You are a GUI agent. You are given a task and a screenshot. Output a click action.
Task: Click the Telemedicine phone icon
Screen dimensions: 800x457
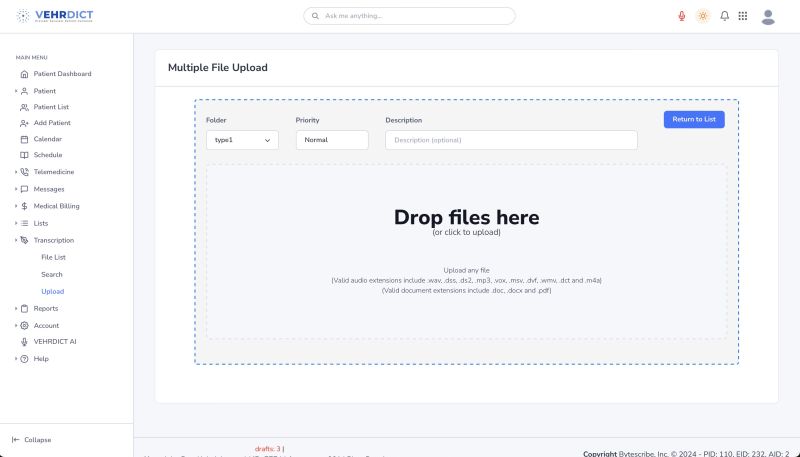click(x=24, y=172)
